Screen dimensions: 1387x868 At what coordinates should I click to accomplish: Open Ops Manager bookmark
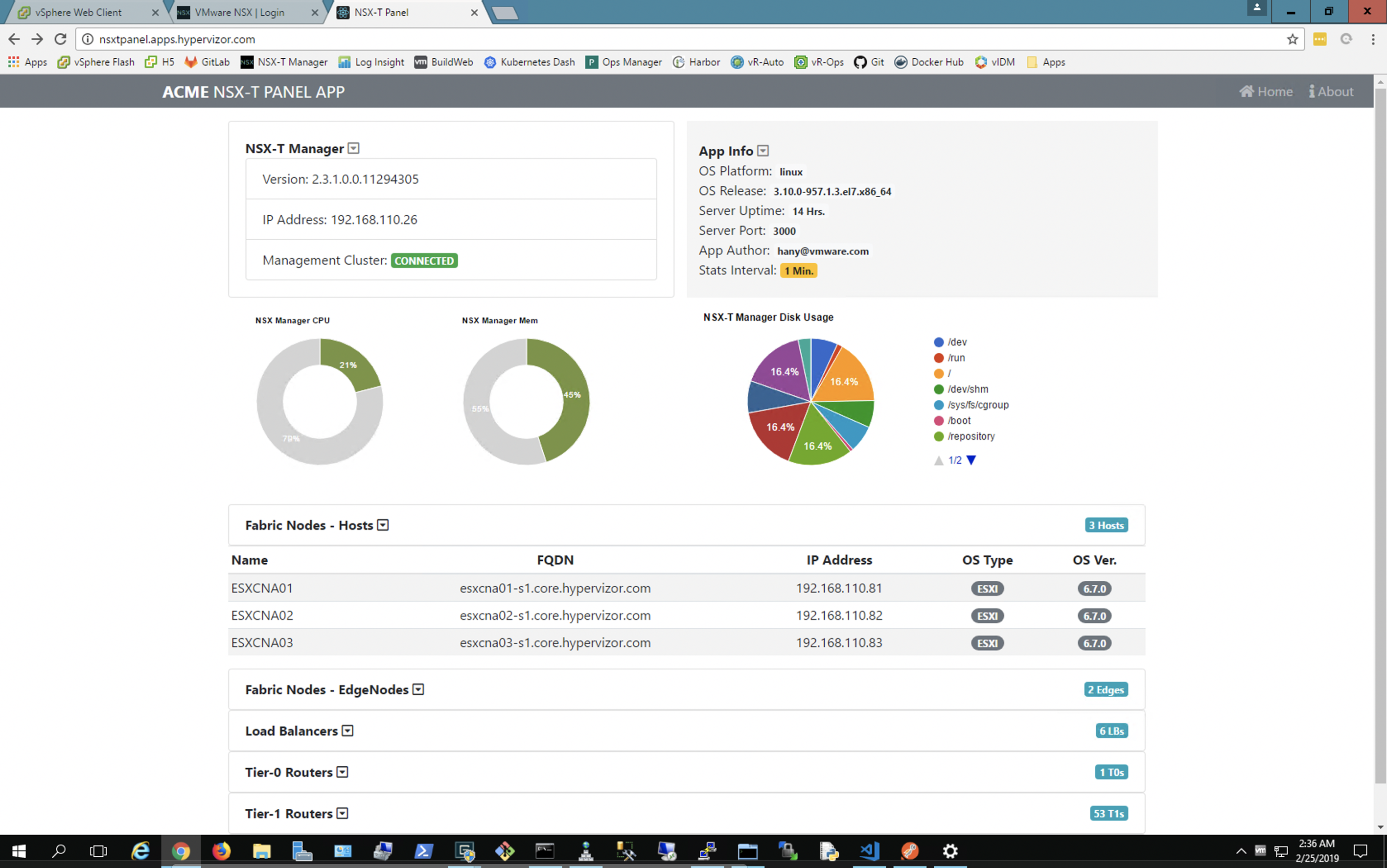click(x=624, y=62)
